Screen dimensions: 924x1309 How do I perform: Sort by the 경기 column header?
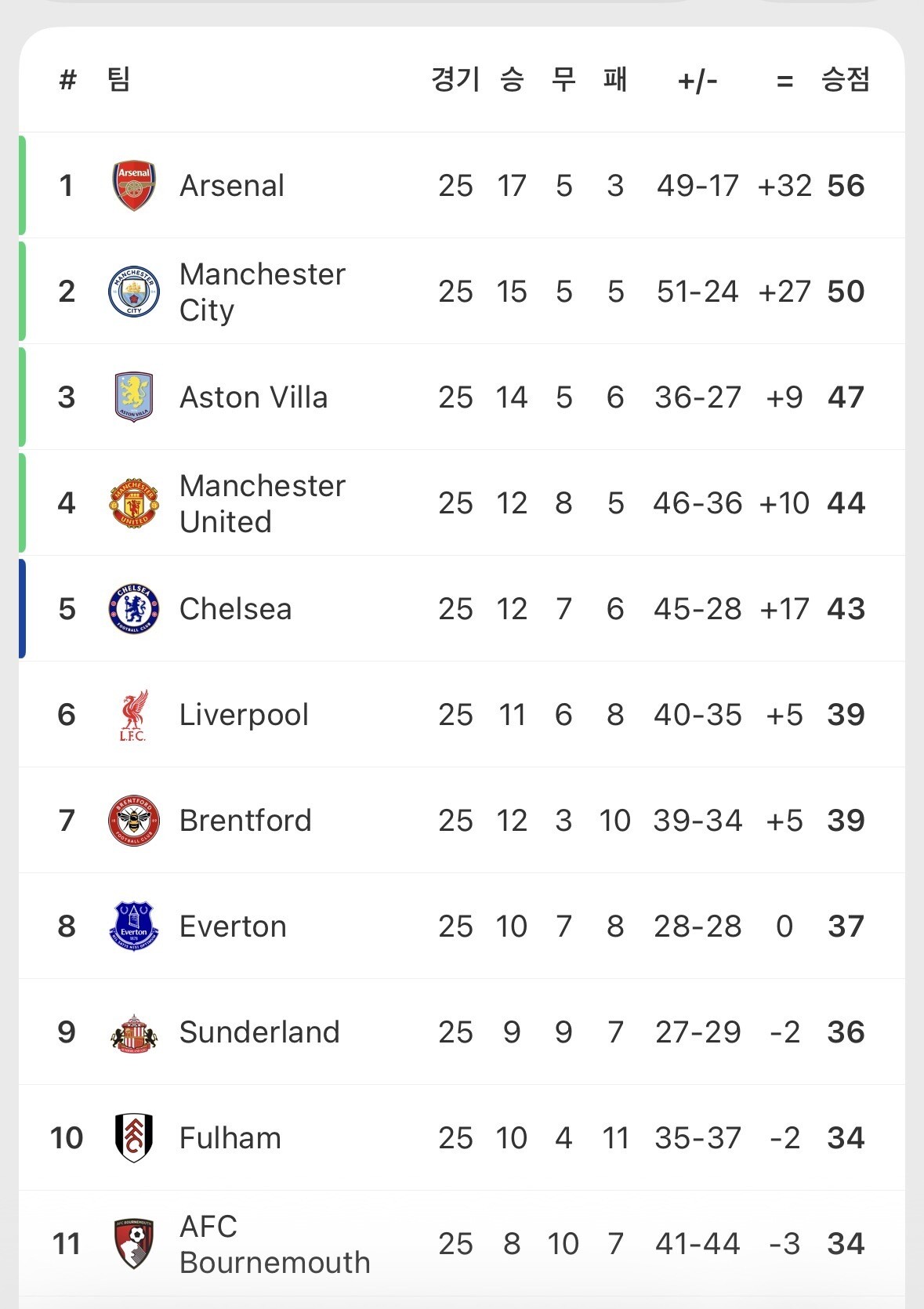pos(455,79)
